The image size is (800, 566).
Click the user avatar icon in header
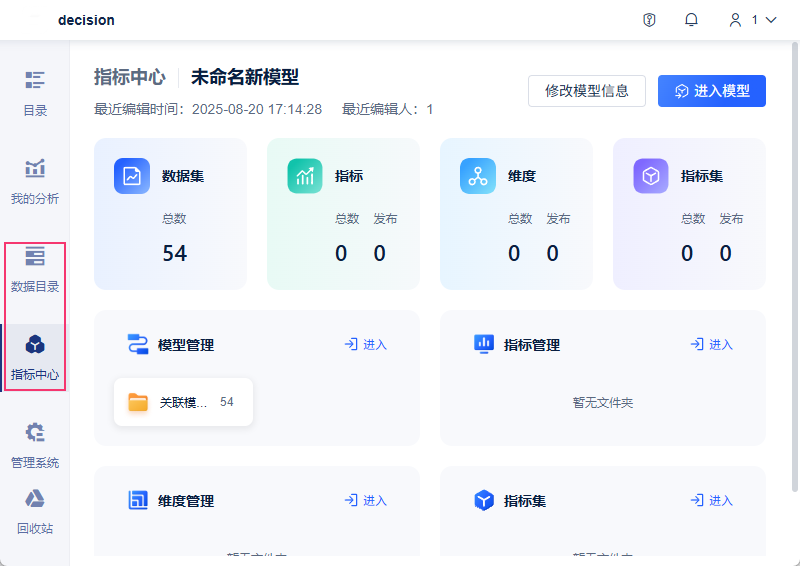pos(735,20)
